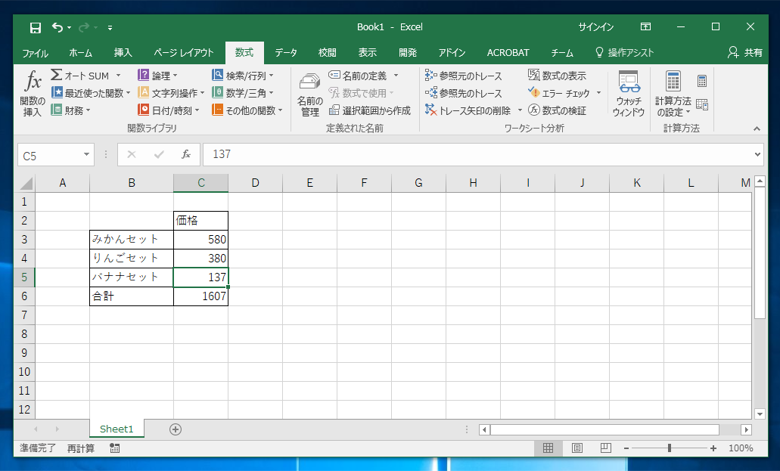780x471 pixels.
Task: Click the Calculate Sheet icon
Action: [x=702, y=104]
